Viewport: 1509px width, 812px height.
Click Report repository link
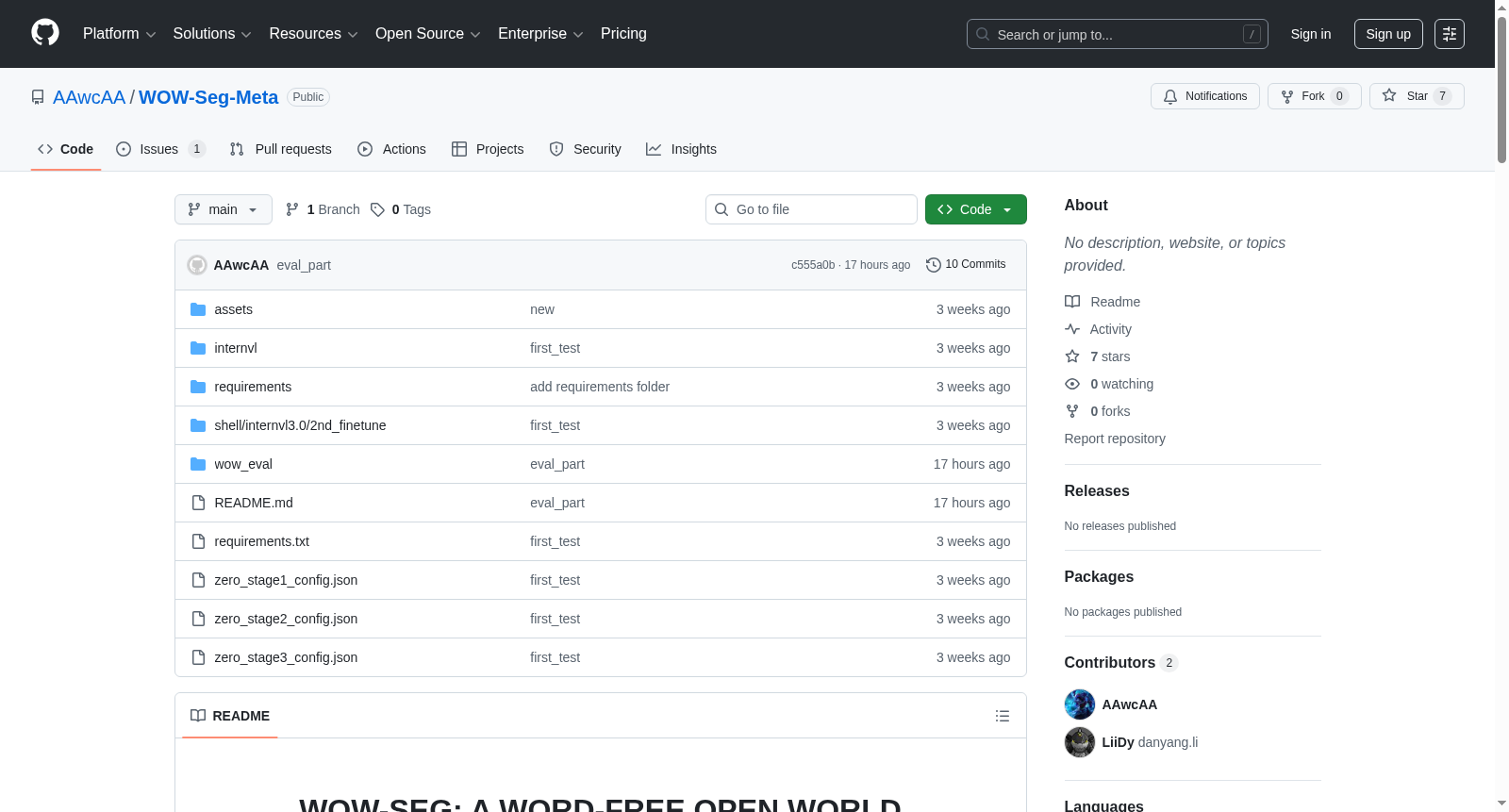(x=1115, y=439)
